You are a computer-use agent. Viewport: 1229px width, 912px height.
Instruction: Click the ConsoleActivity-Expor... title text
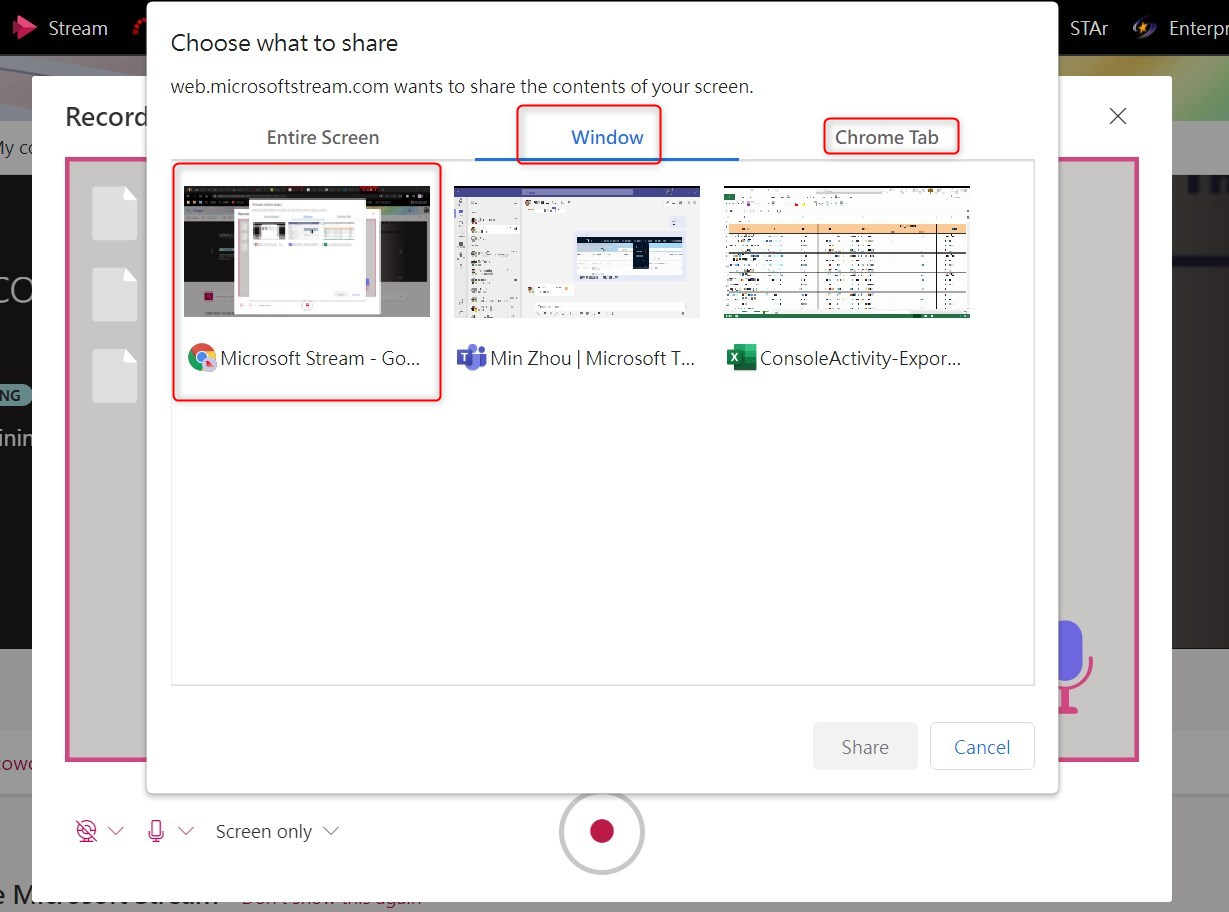click(x=860, y=358)
